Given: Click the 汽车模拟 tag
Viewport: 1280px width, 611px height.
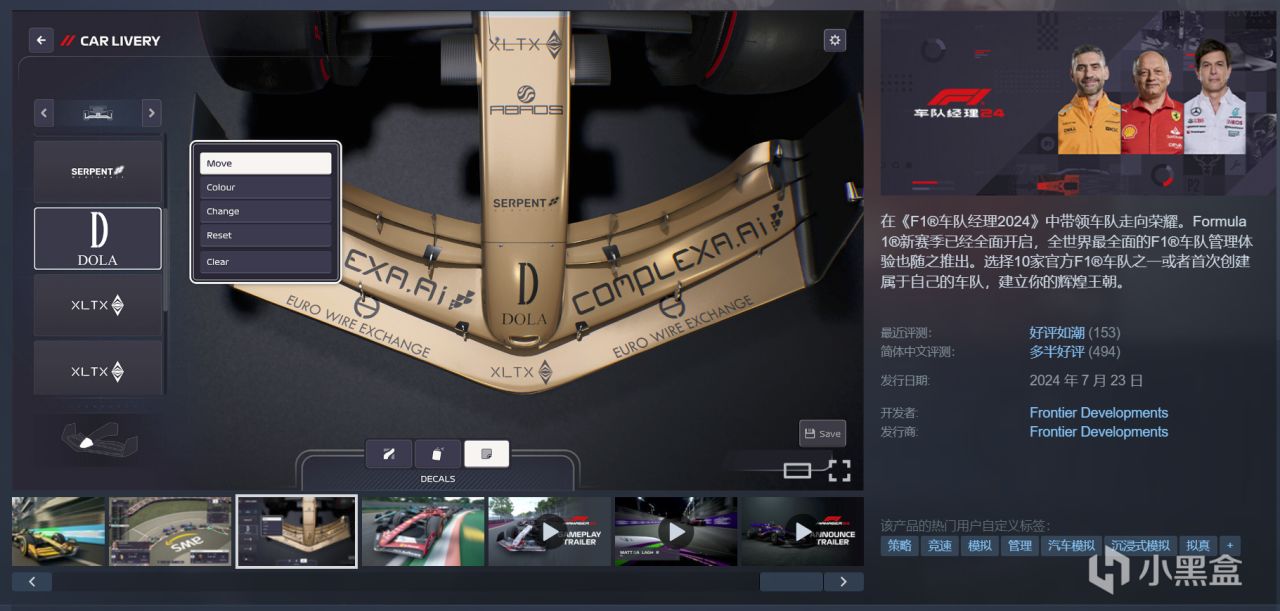Looking at the screenshot, I should tap(1071, 546).
